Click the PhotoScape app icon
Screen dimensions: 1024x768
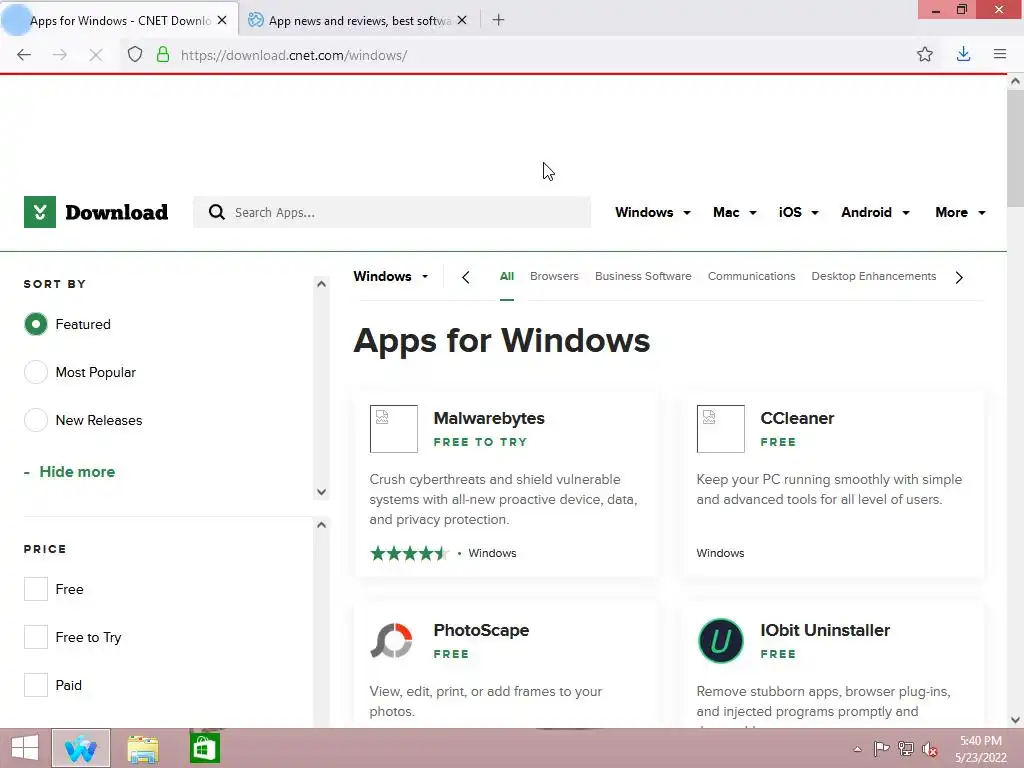[392, 641]
